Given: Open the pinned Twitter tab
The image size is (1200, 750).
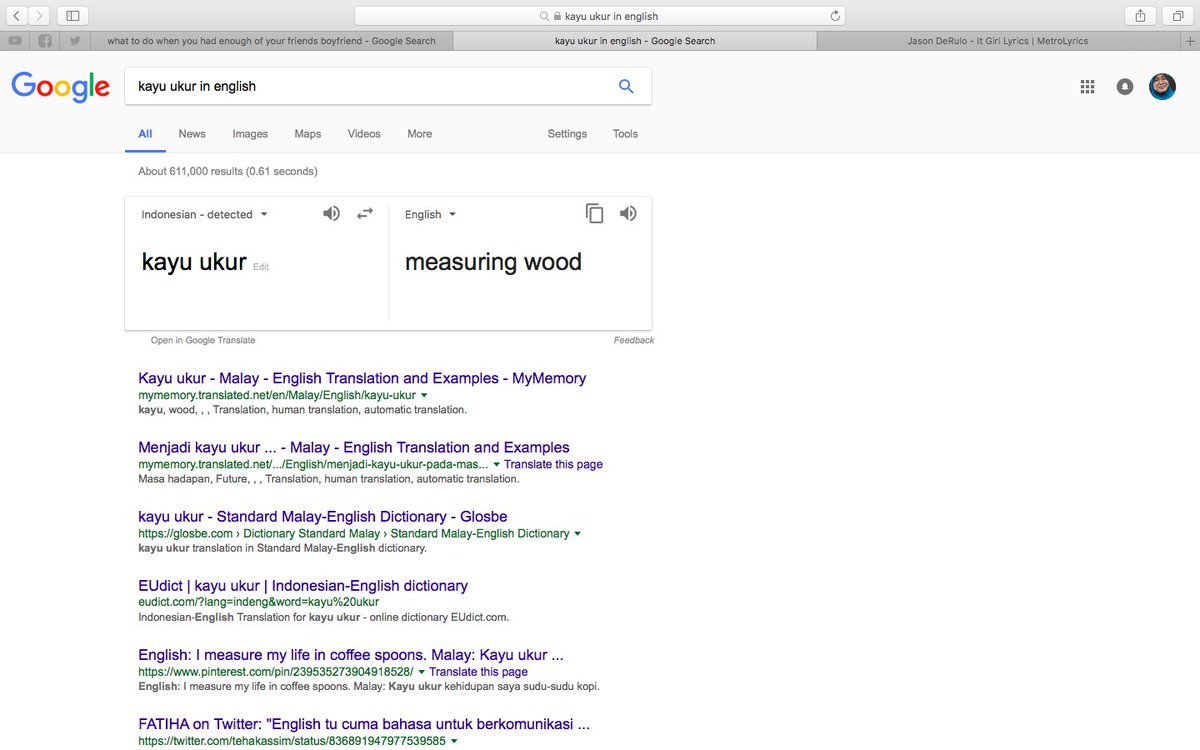Looking at the screenshot, I should pos(75,41).
